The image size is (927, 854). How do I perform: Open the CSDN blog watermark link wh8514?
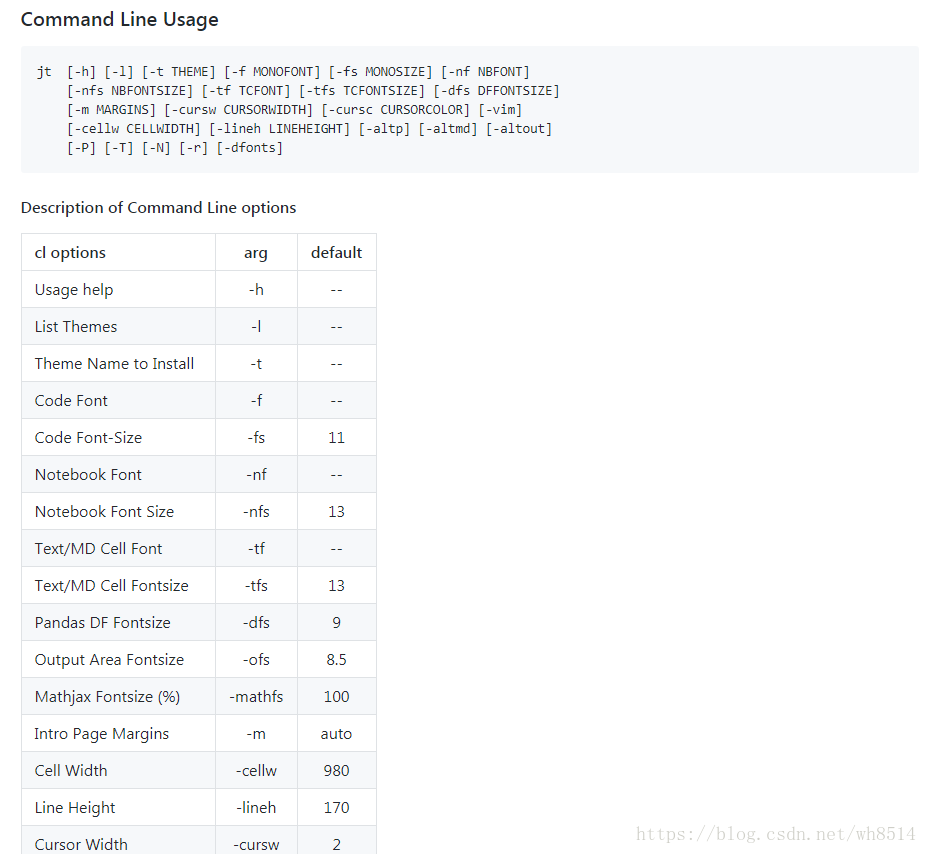[774, 833]
